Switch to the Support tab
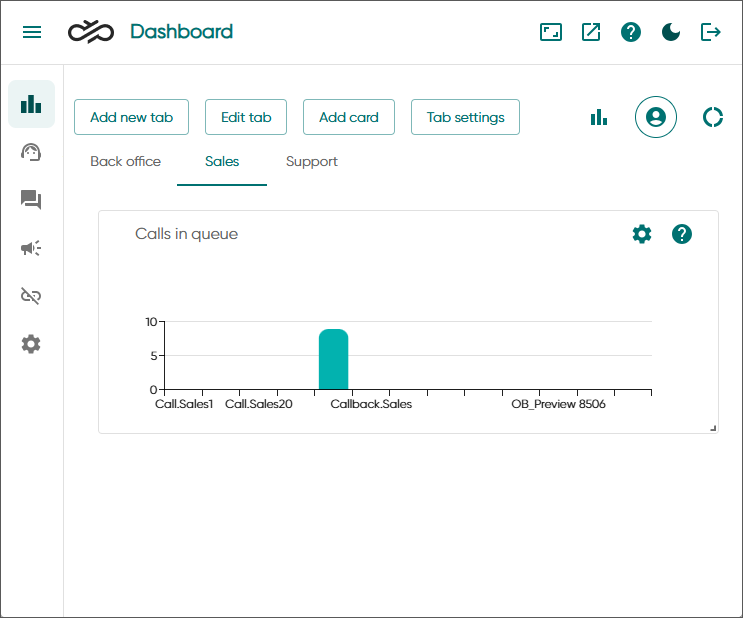 click(x=311, y=162)
